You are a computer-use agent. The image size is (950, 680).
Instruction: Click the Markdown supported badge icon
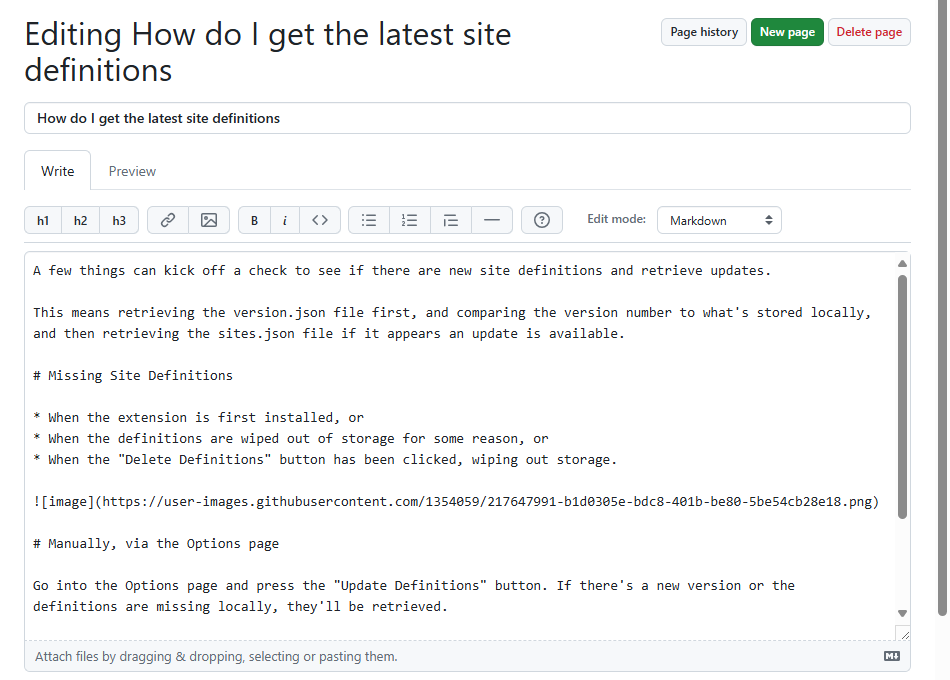(892, 656)
